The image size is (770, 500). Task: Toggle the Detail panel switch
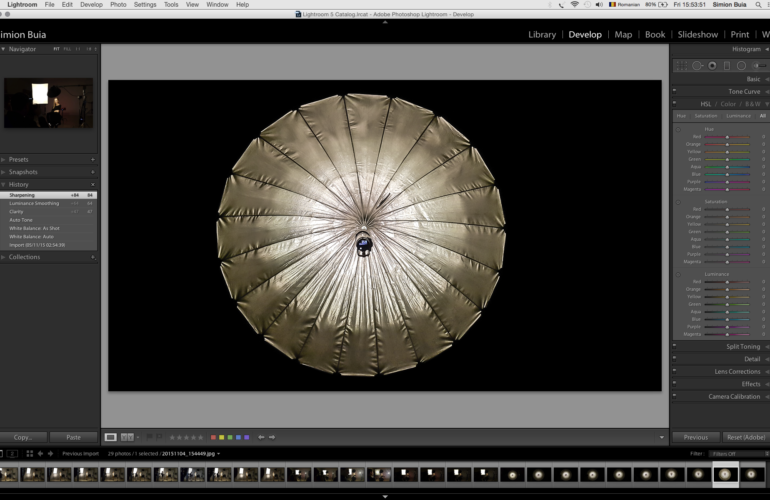674,359
